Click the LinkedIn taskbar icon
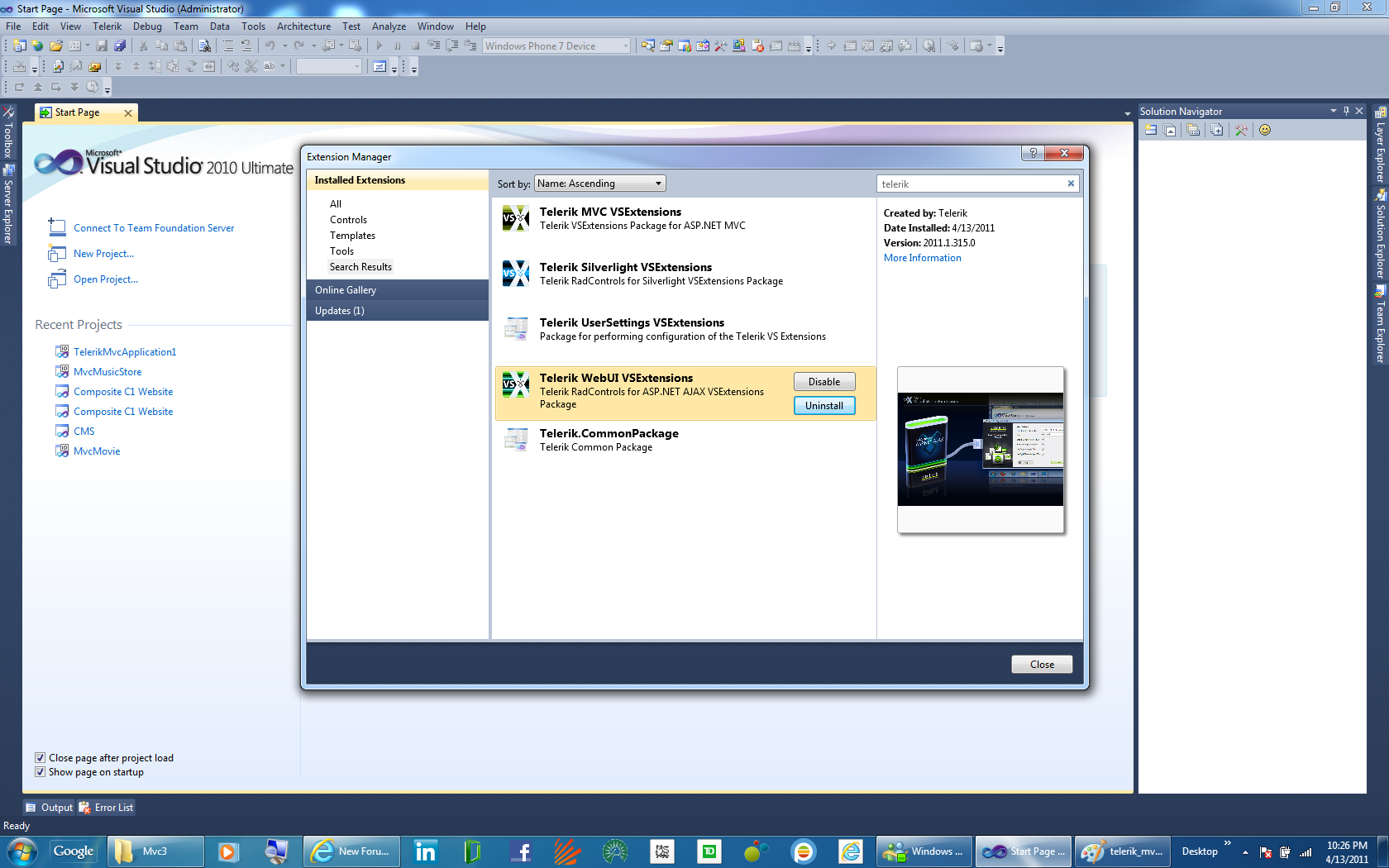1389x868 pixels. pos(425,851)
